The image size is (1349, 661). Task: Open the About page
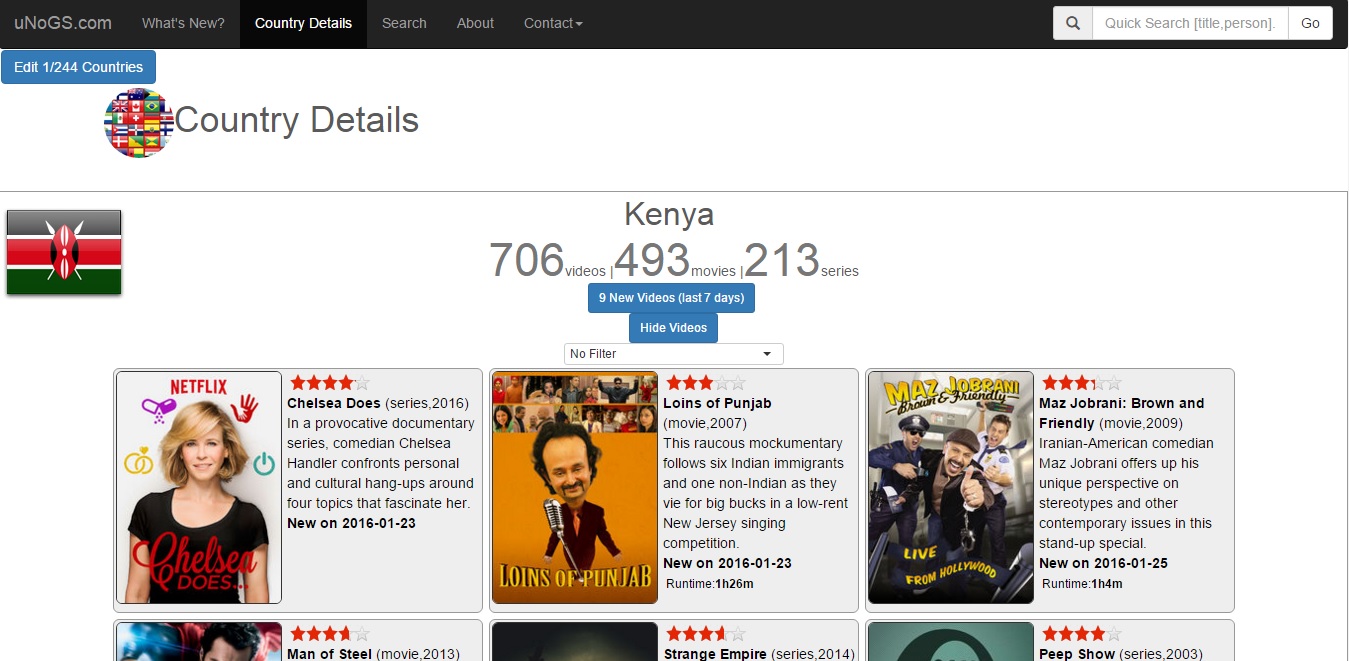(x=475, y=23)
